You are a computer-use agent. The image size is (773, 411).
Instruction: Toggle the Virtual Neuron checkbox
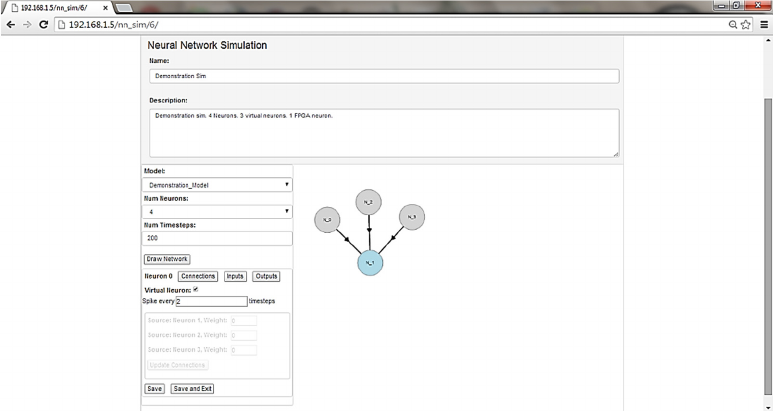pyautogui.click(x=196, y=290)
